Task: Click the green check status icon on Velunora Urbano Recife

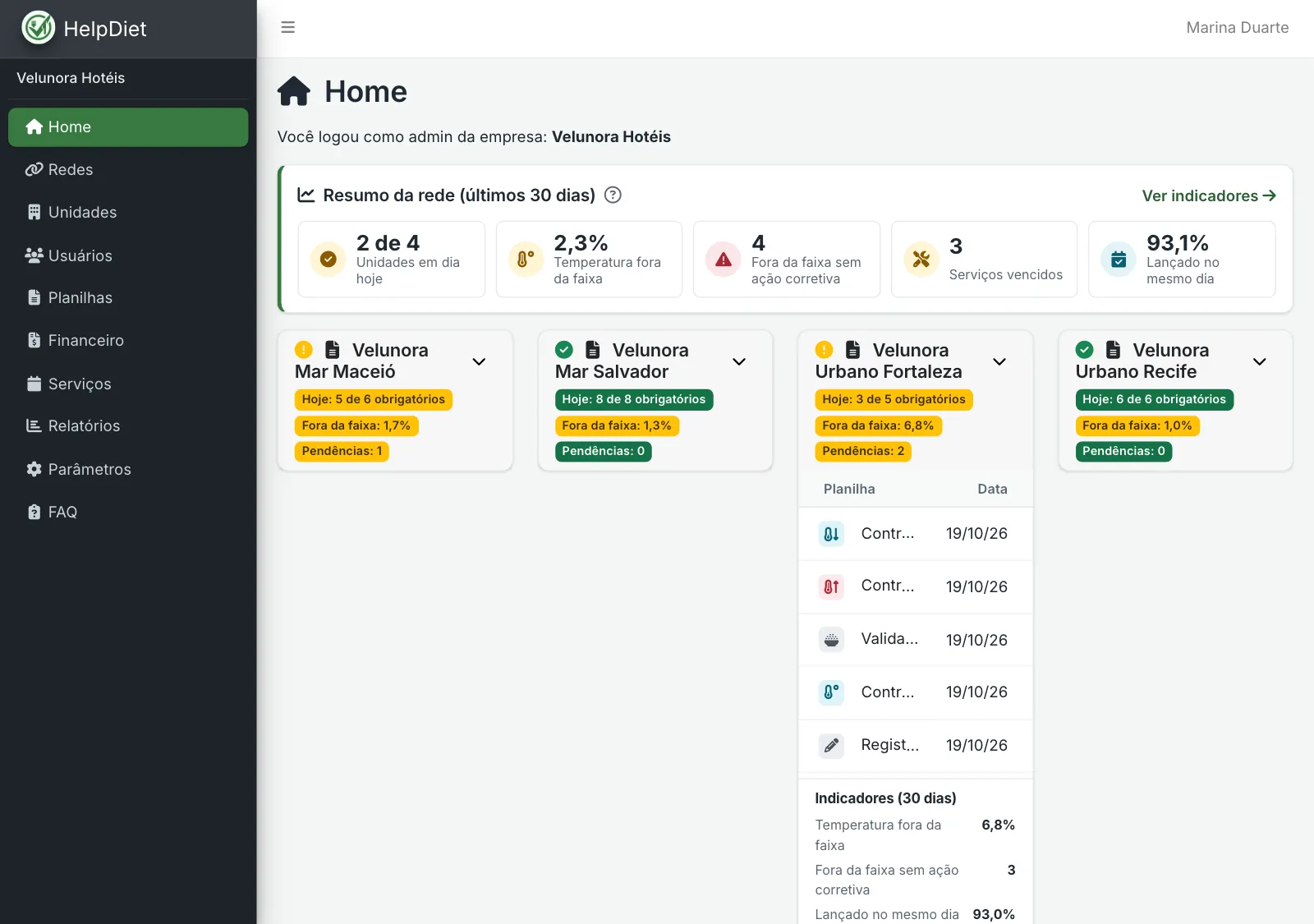Action: pos(1085,350)
